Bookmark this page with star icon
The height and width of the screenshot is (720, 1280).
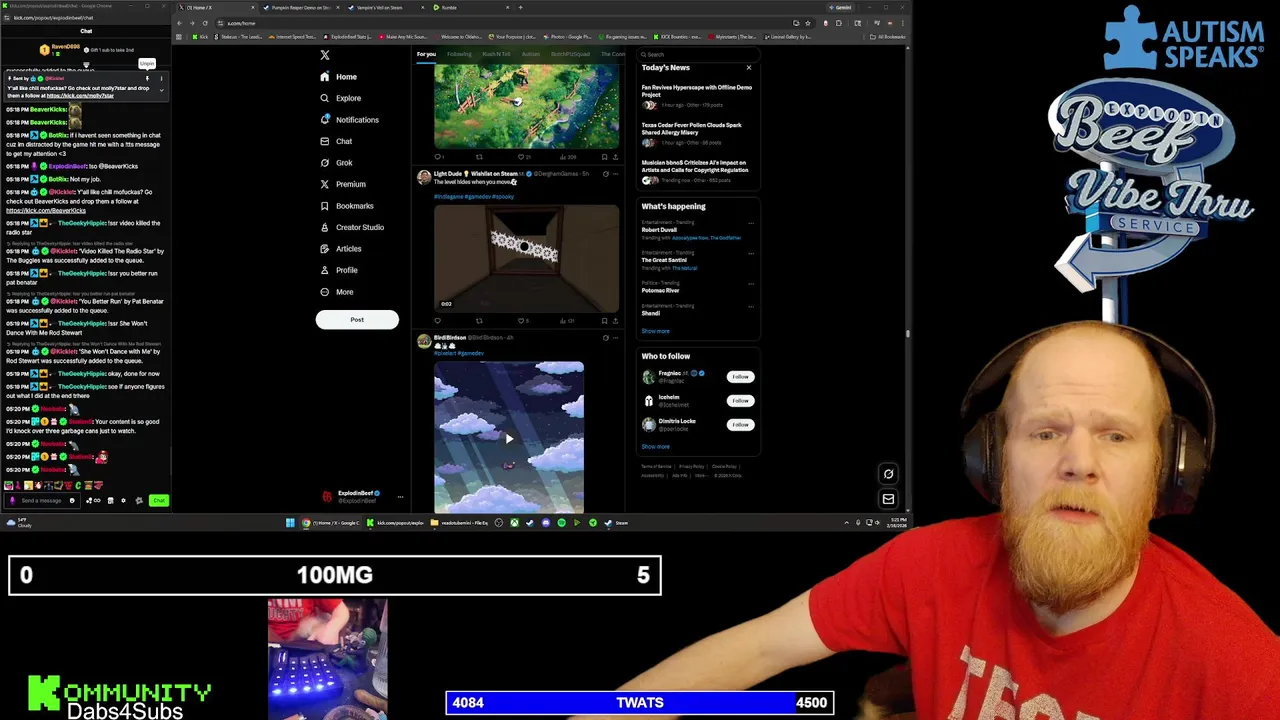click(x=810, y=23)
